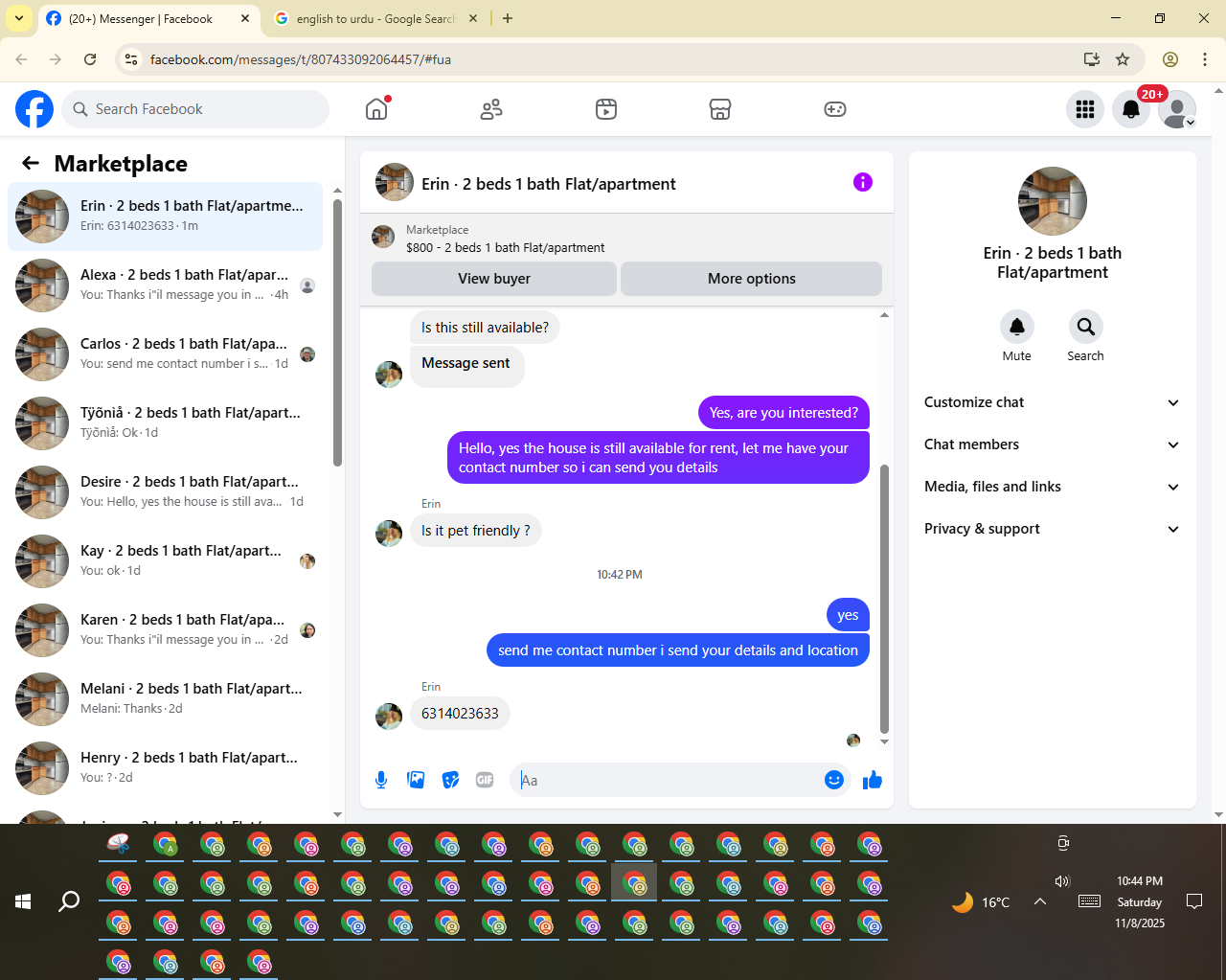Open Tyonia's conversation in the chat list
The image size is (1226, 980).
(165, 423)
